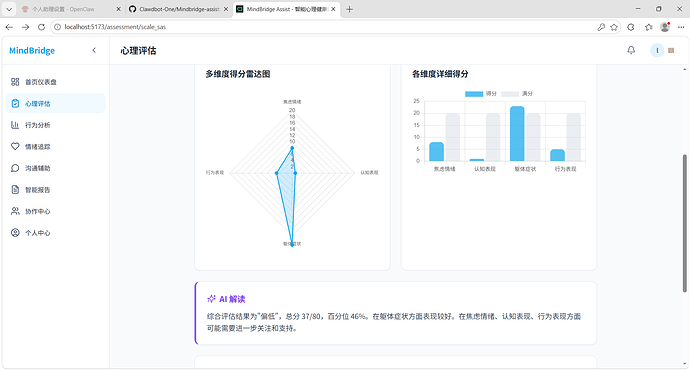690x370 pixels.
Task: Click the 心理评估 page title
Action: (x=138, y=51)
